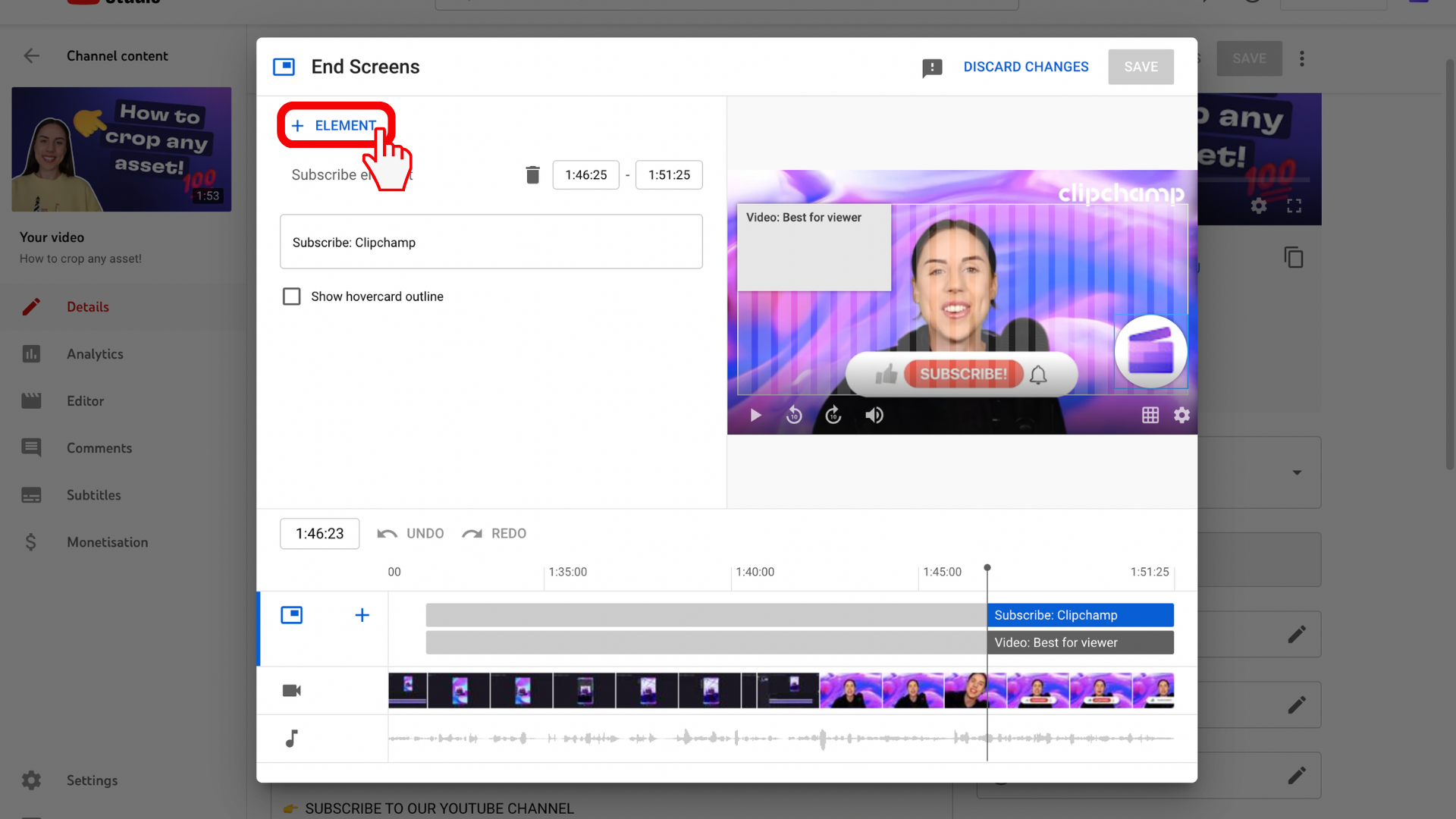Click the background player fullscreen icon
Screen dimensions: 1456x819
point(1294,206)
